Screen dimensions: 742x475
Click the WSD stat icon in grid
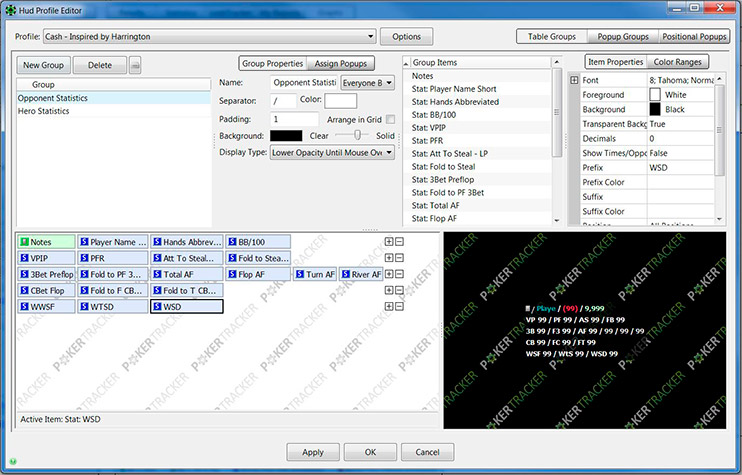pos(157,307)
